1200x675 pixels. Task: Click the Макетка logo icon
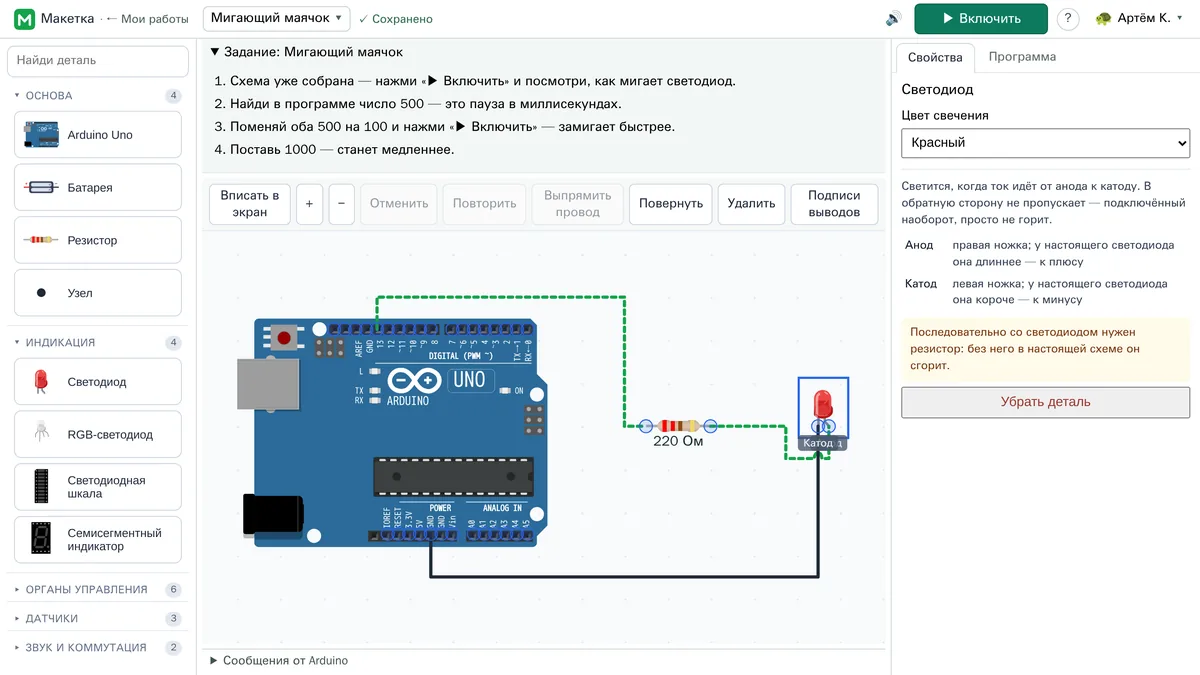click(24, 19)
